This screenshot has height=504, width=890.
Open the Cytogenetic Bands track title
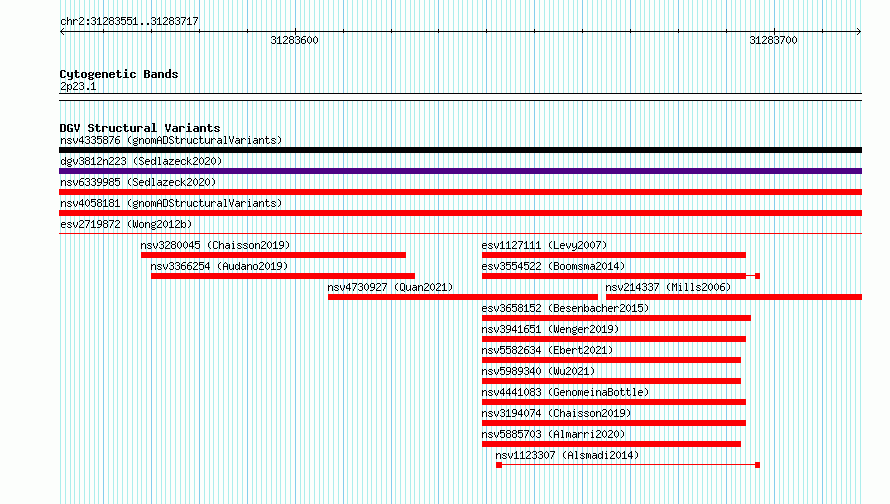pyautogui.click(x=119, y=74)
